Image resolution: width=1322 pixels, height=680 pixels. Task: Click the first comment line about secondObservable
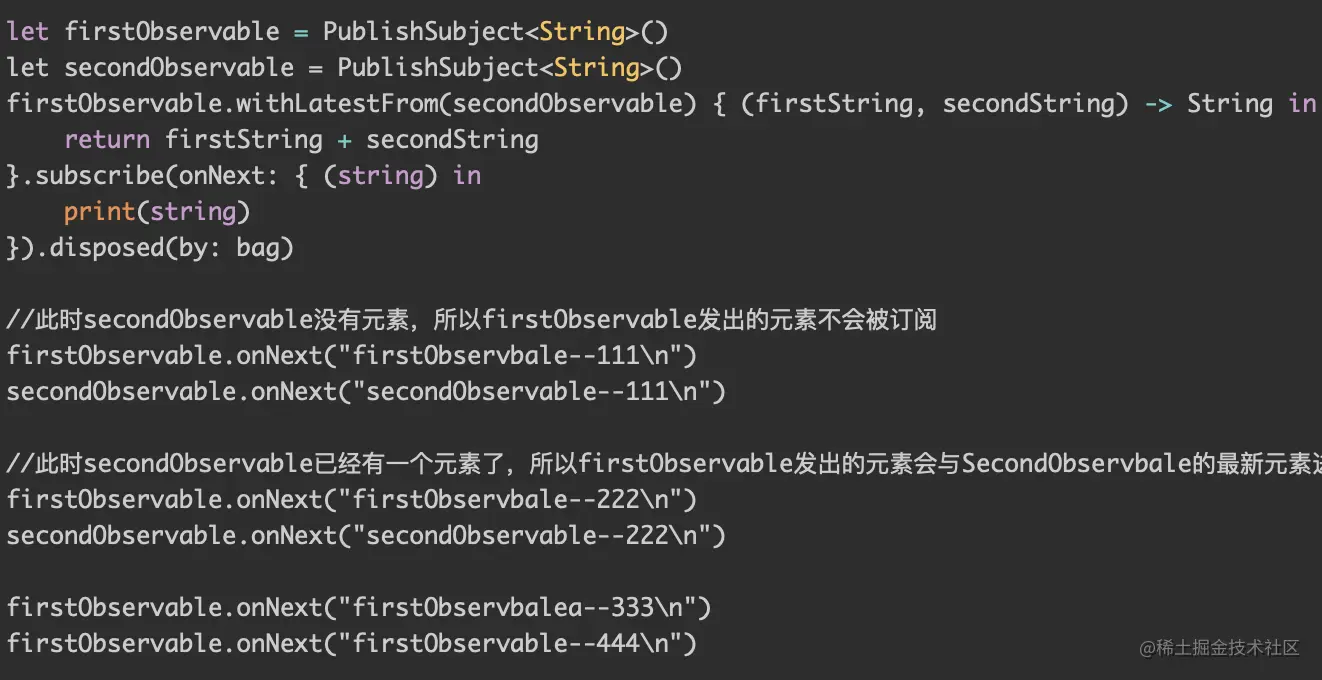click(471, 320)
